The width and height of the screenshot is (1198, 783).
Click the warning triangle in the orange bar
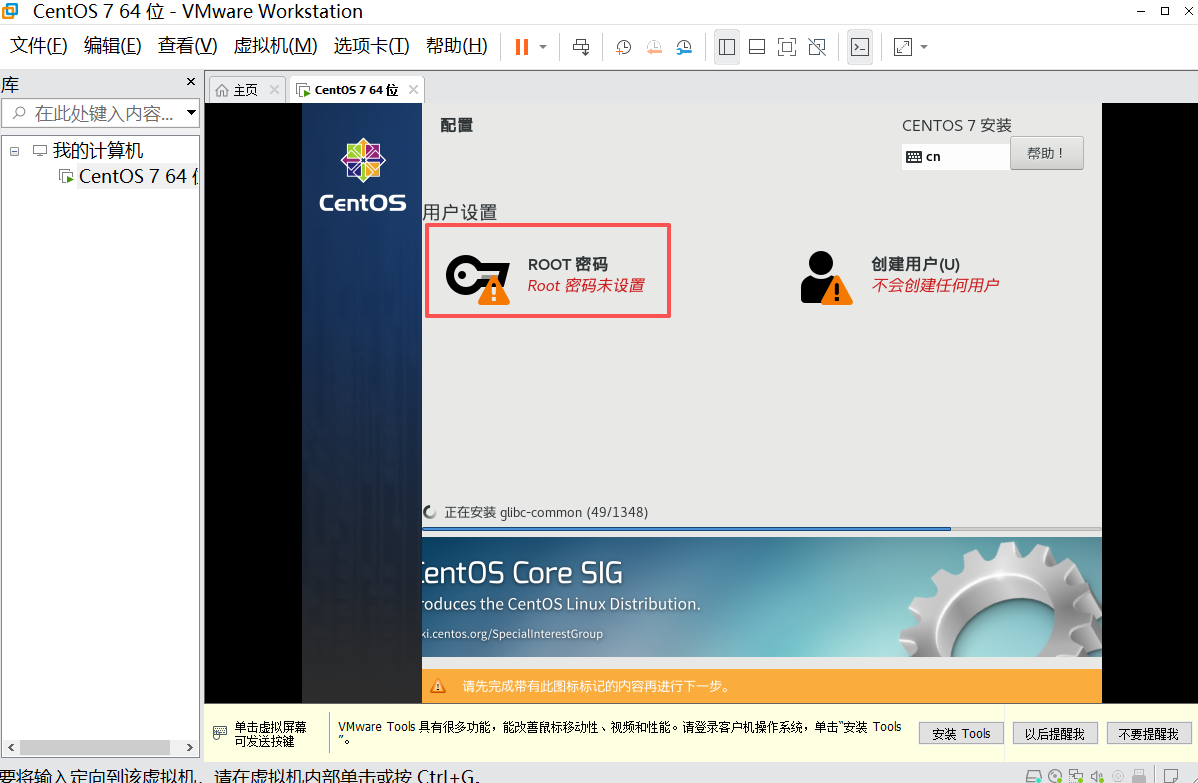tap(438, 686)
